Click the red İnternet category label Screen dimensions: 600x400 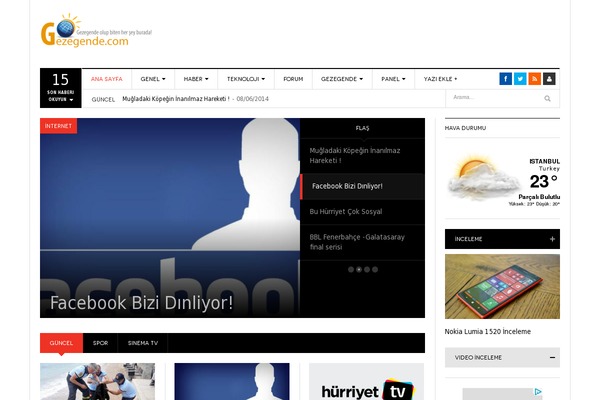[59, 126]
